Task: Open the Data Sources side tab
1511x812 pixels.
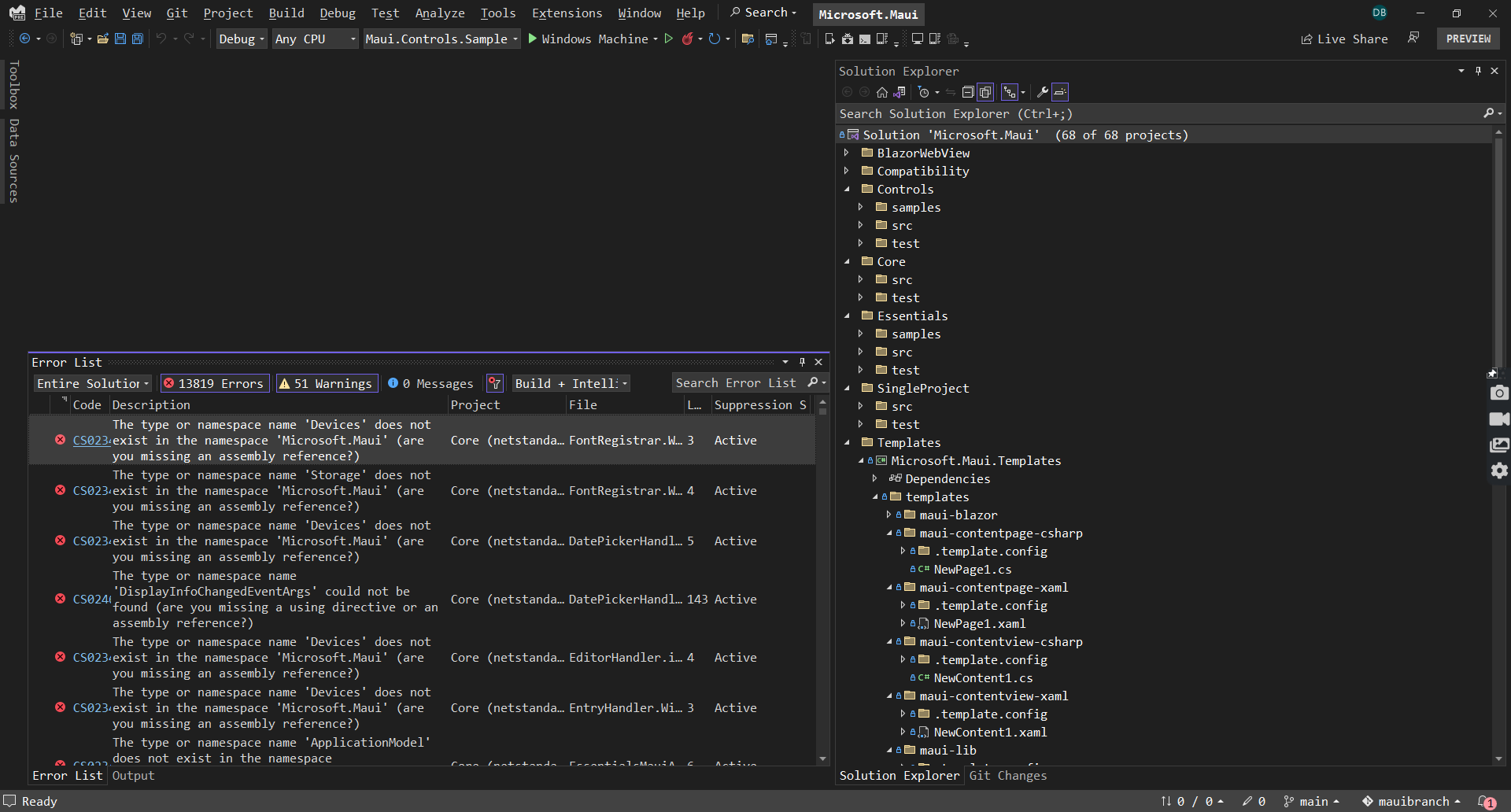Action: [13, 161]
